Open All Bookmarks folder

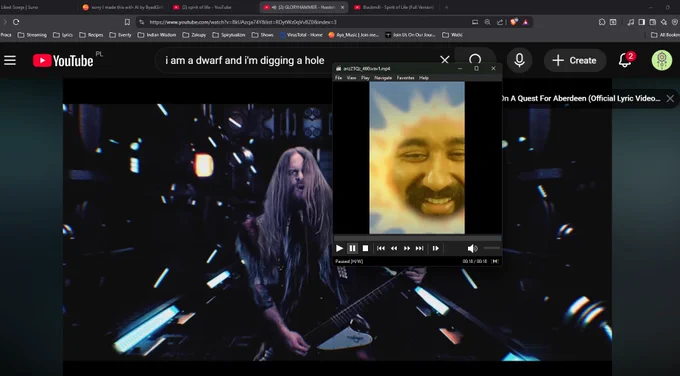pos(665,35)
